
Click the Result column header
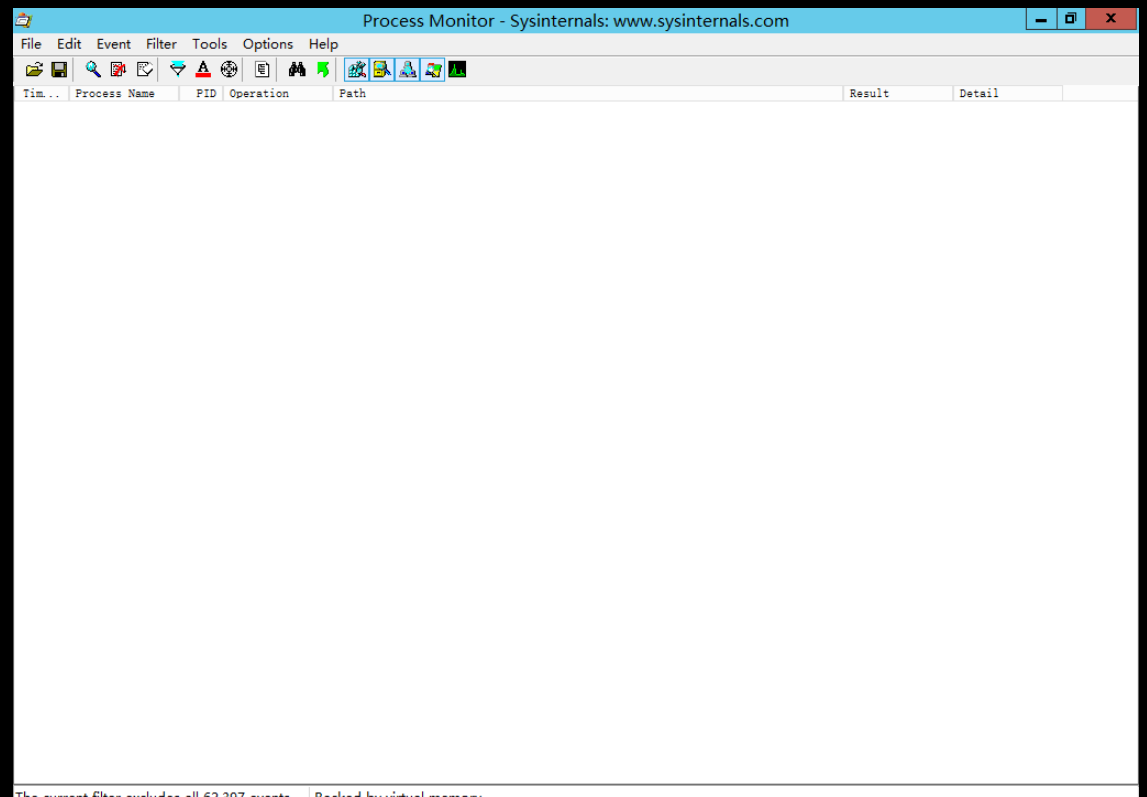[x=869, y=93]
